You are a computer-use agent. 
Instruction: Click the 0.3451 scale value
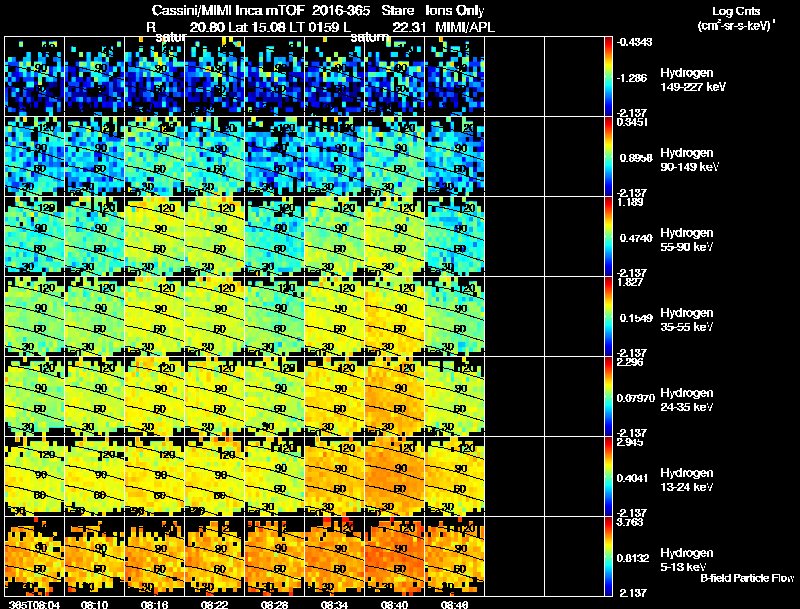[632, 122]
